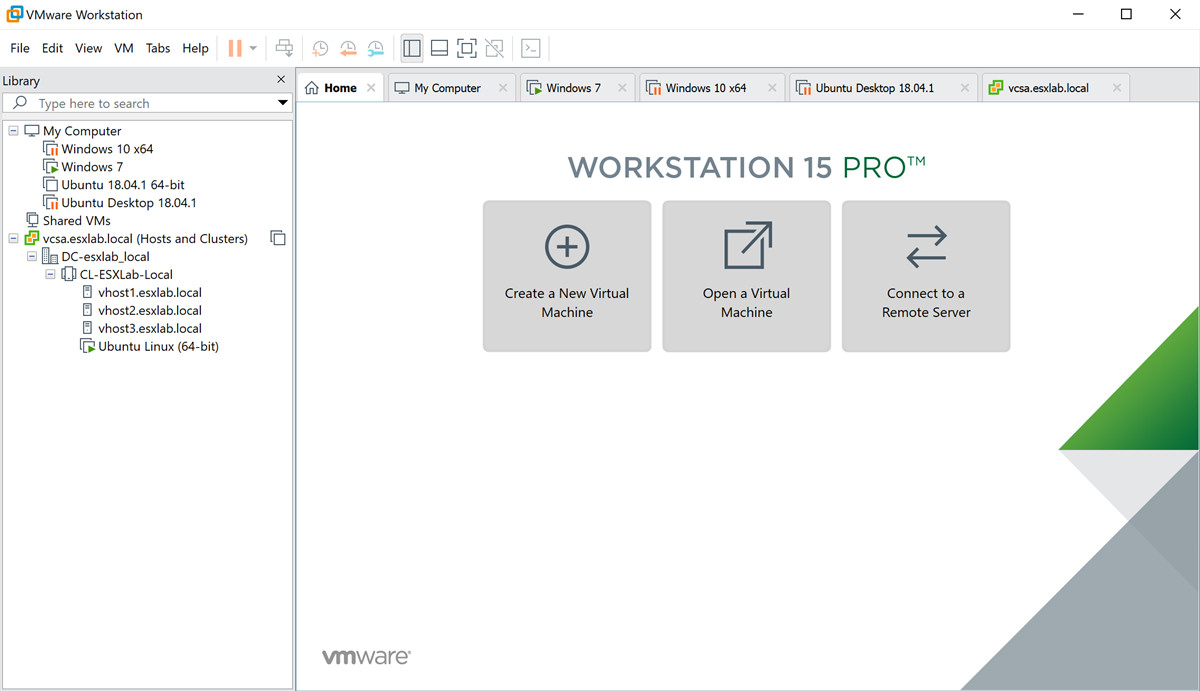Click Connect to a Remote Server
This screenshot has height=691, width=1200.
pyautogui.click(x=926, y=276)
